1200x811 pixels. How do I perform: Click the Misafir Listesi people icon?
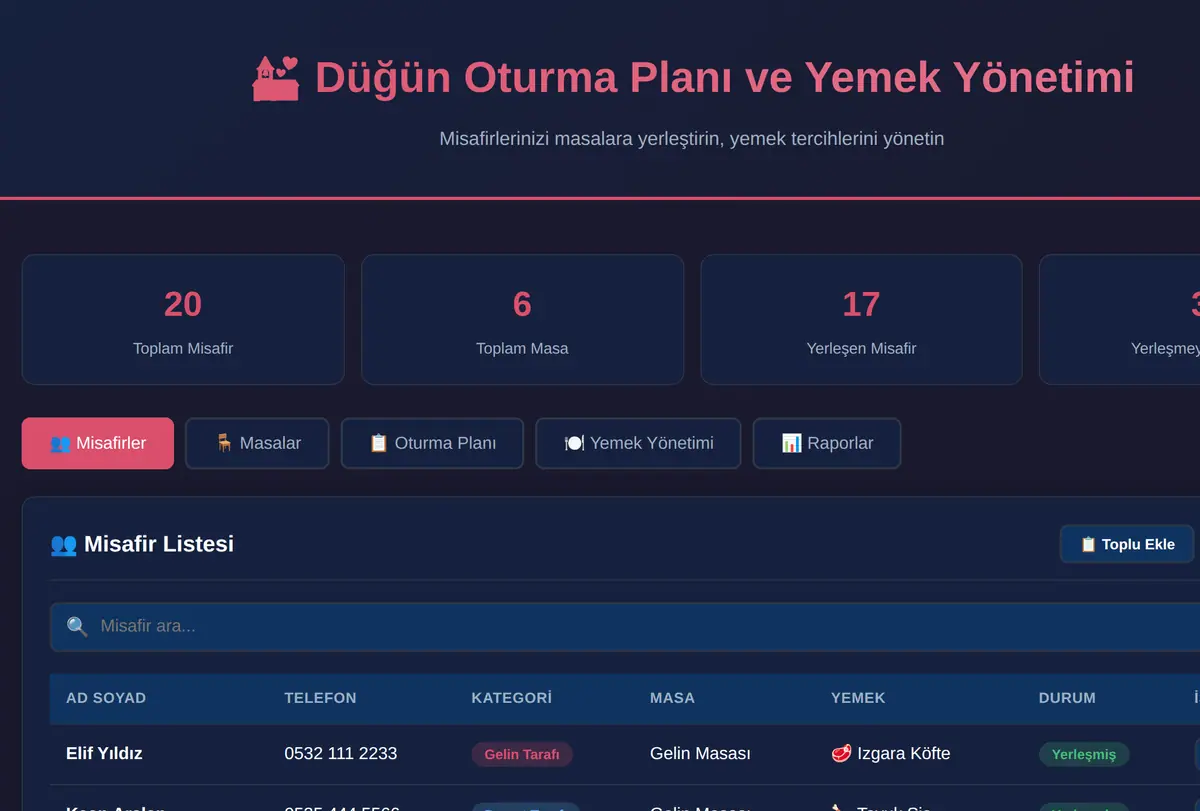tap(63, 544)
